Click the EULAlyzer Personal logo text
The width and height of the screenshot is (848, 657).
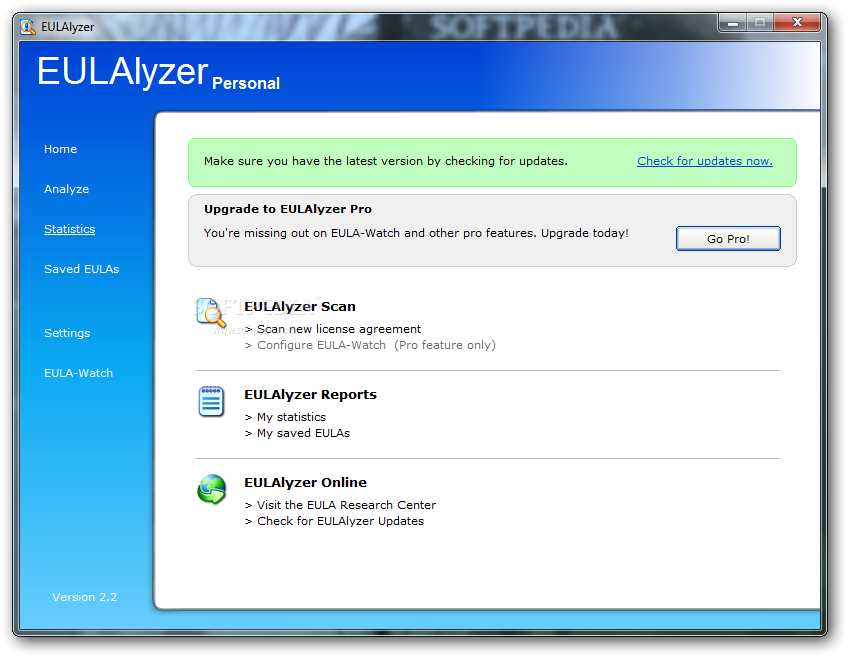[158, 73]
